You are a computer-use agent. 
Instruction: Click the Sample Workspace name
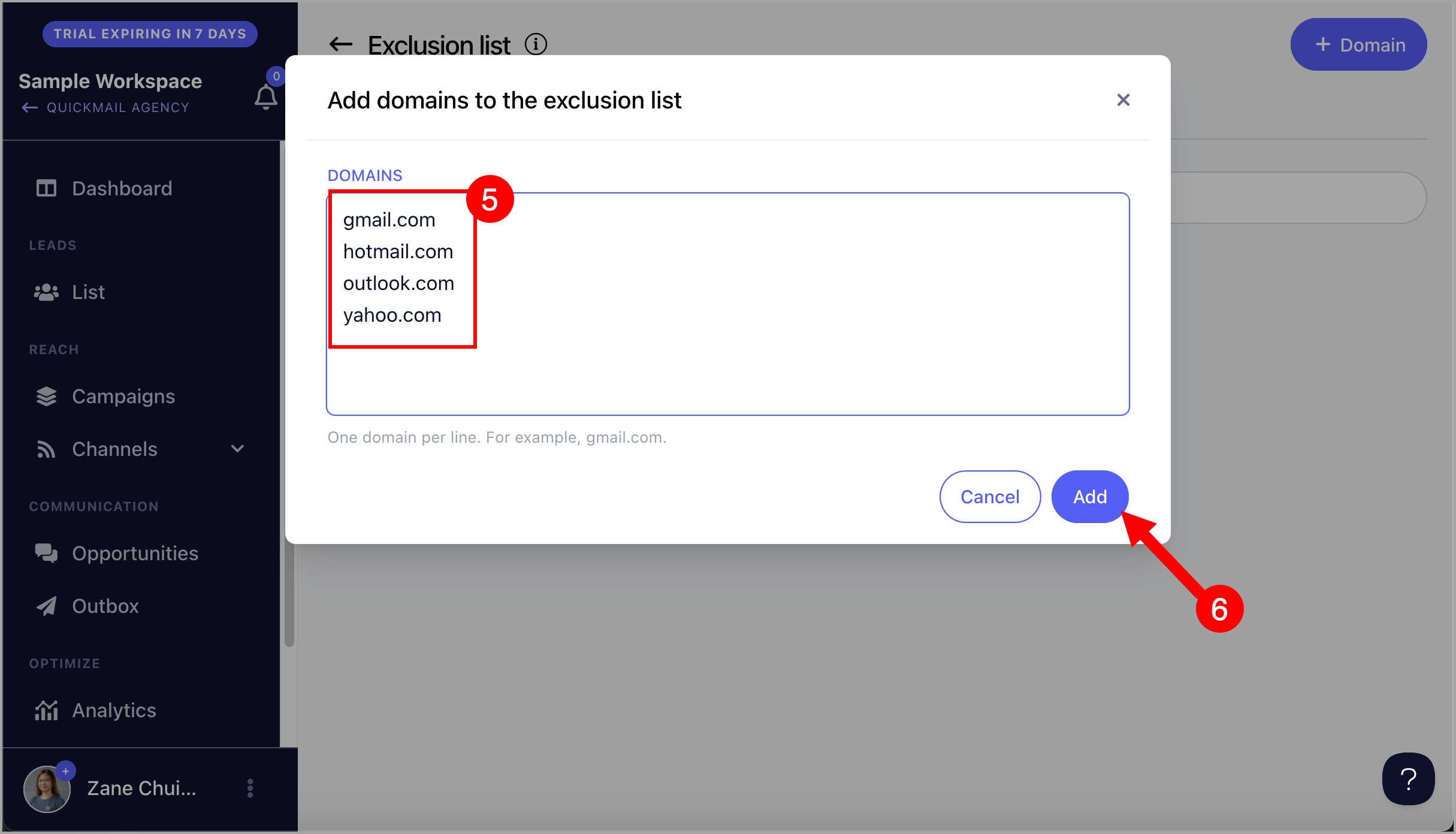point(110,81)
